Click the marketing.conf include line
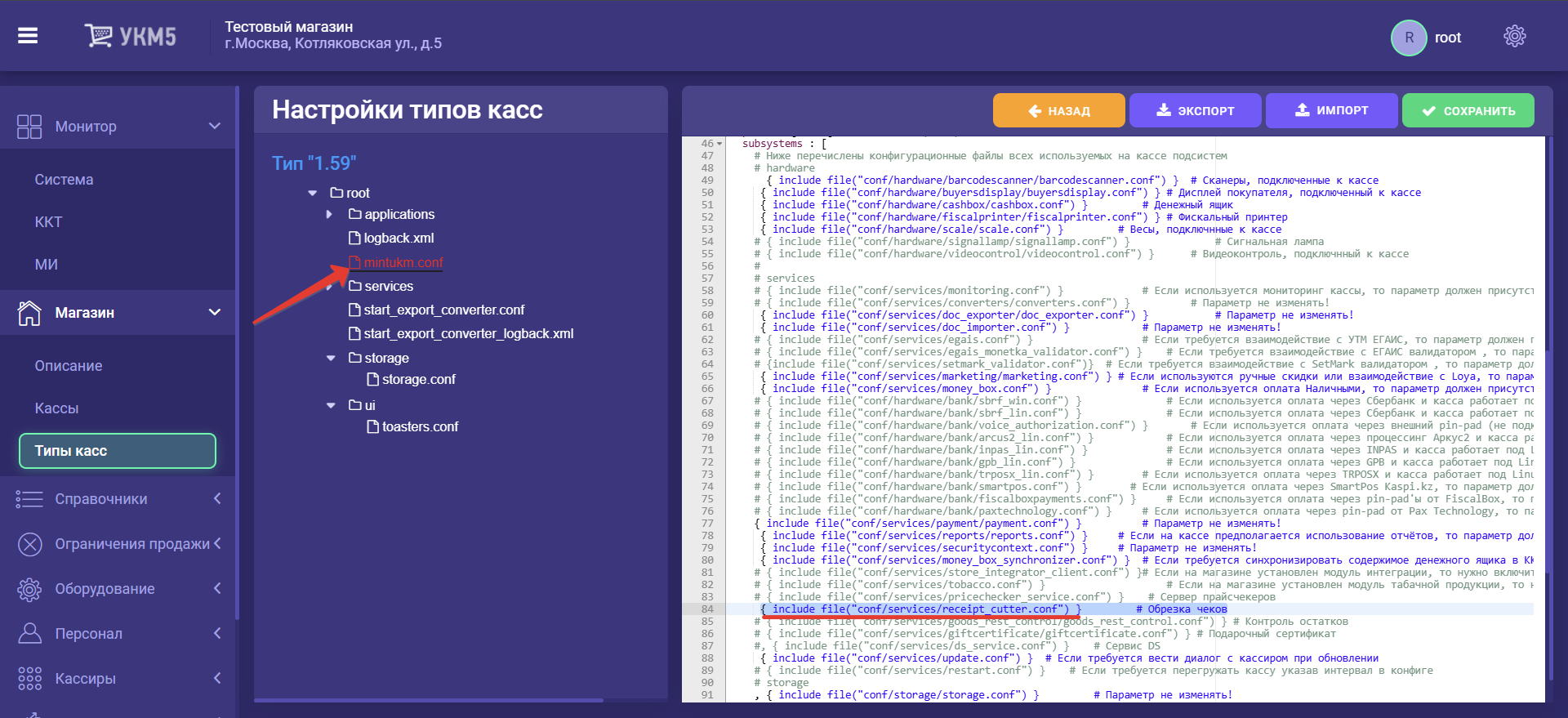This screenshot has width=1568, height=718. [x=936, y=377]
